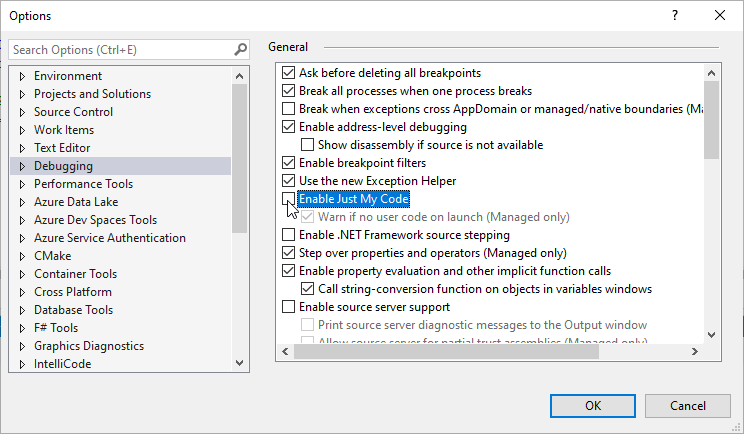Image resolution: width=744 pixels, height=434 pixels.
Task: Expand the Text Editor node arrow
Action: 23,148
